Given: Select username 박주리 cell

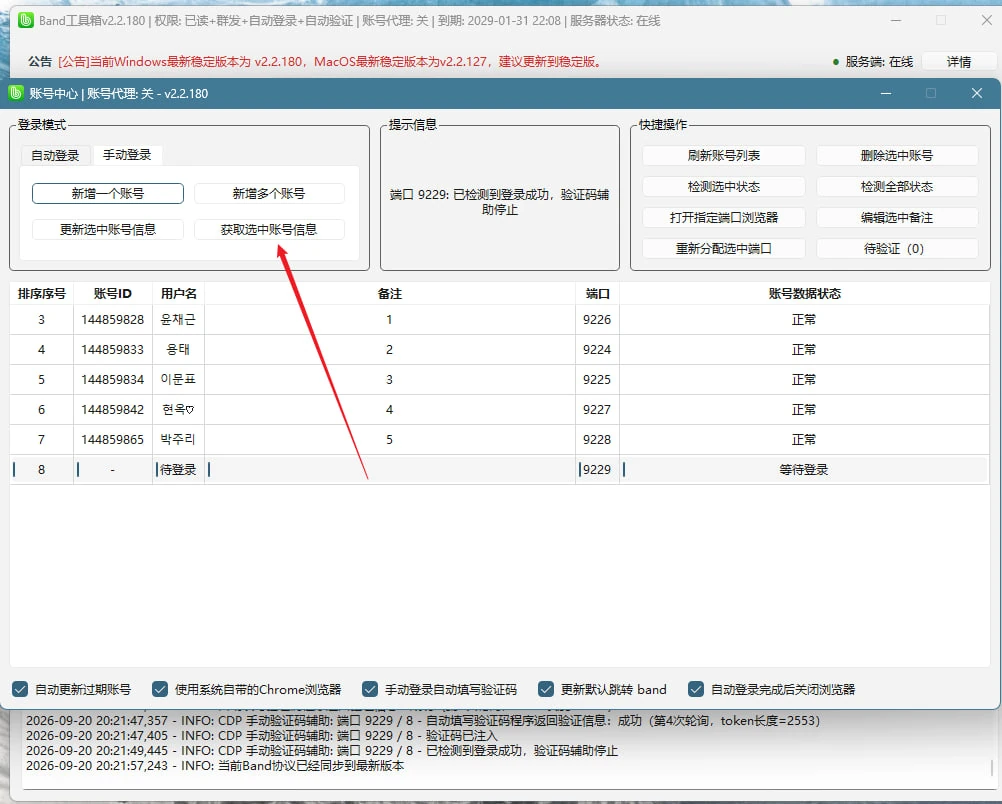Looking at the screenshot, I should [x=178, y=440].
